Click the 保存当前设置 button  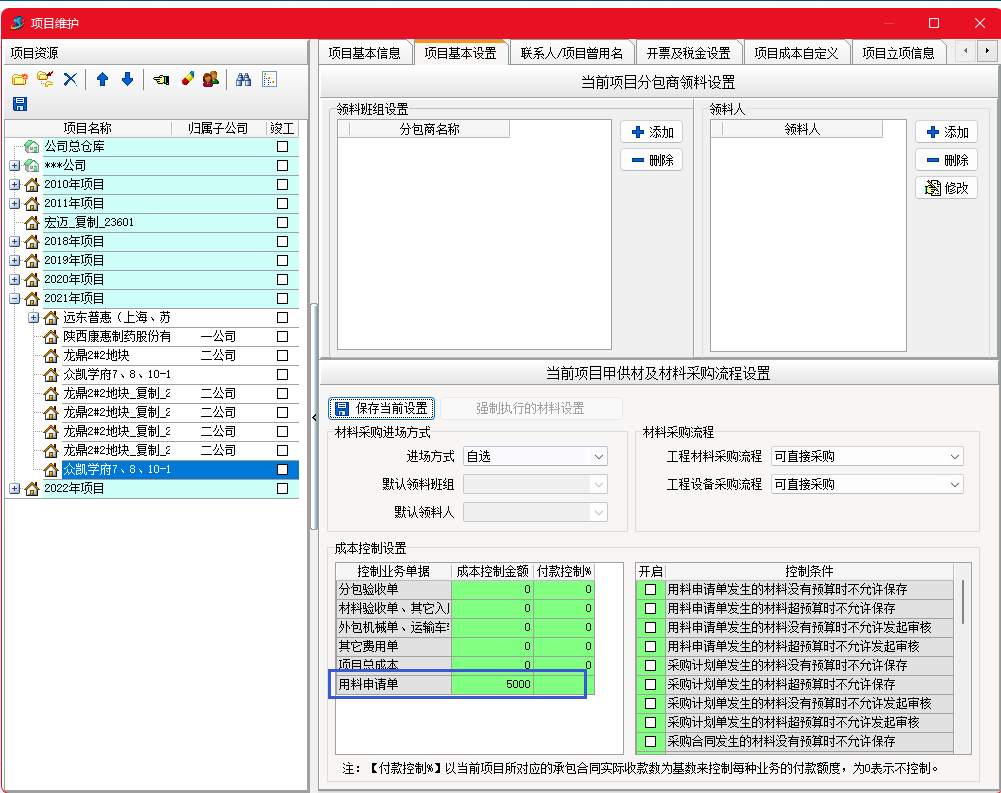click(x=381, y=408)
